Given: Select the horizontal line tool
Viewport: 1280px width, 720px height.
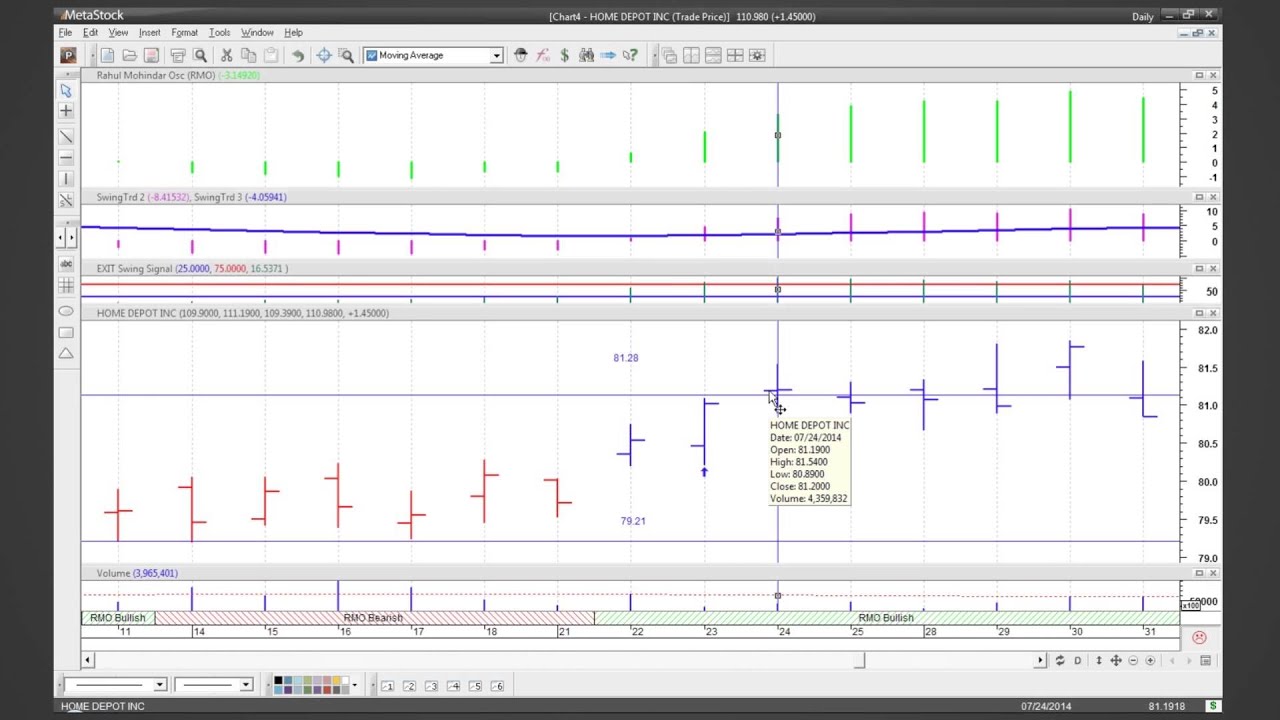Looking at the screenshot, I should point(66,158).
